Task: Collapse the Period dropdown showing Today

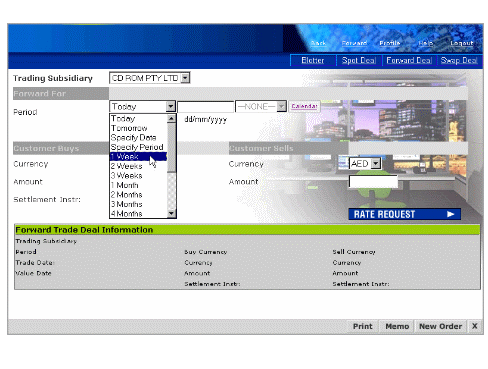Action: click(x=171, y=106)
